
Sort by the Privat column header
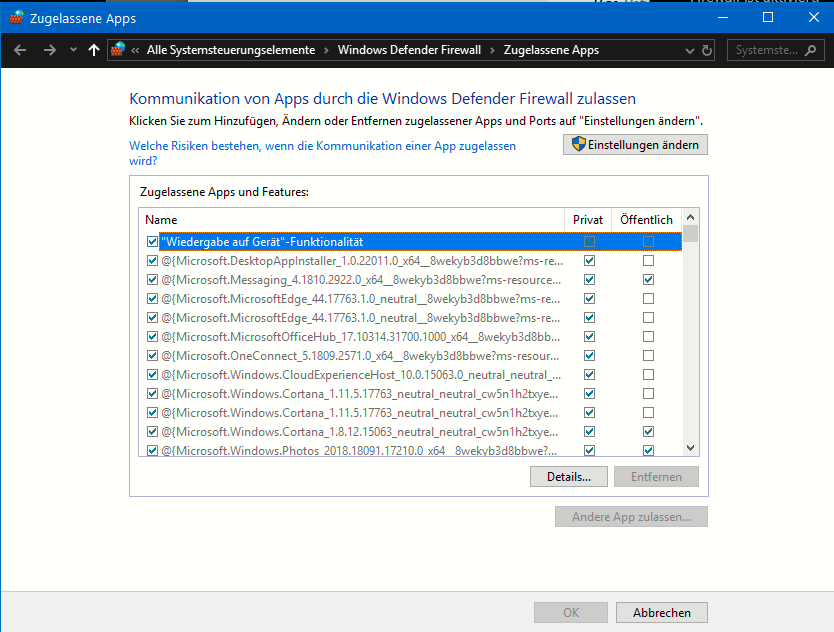coord(588,220)
